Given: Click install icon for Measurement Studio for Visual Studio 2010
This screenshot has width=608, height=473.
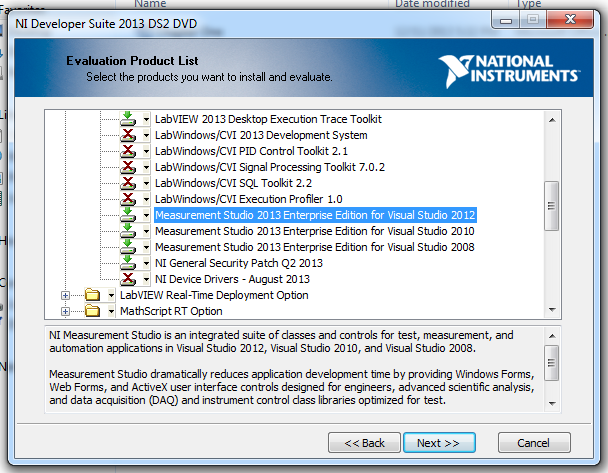Looking at the screenshot, I should [x=128, y=231].
